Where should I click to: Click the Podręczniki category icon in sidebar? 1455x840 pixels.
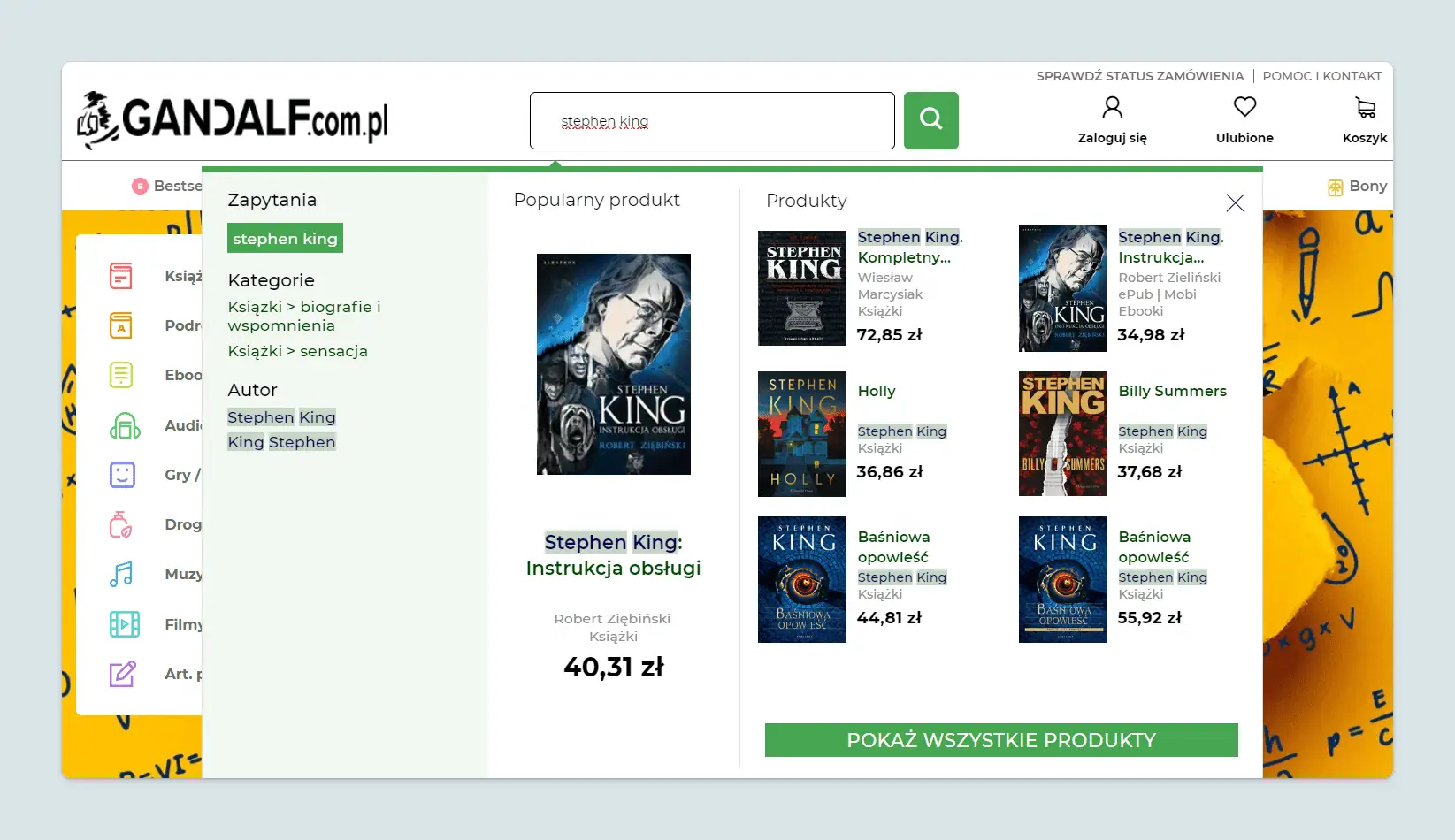point(121,325)
